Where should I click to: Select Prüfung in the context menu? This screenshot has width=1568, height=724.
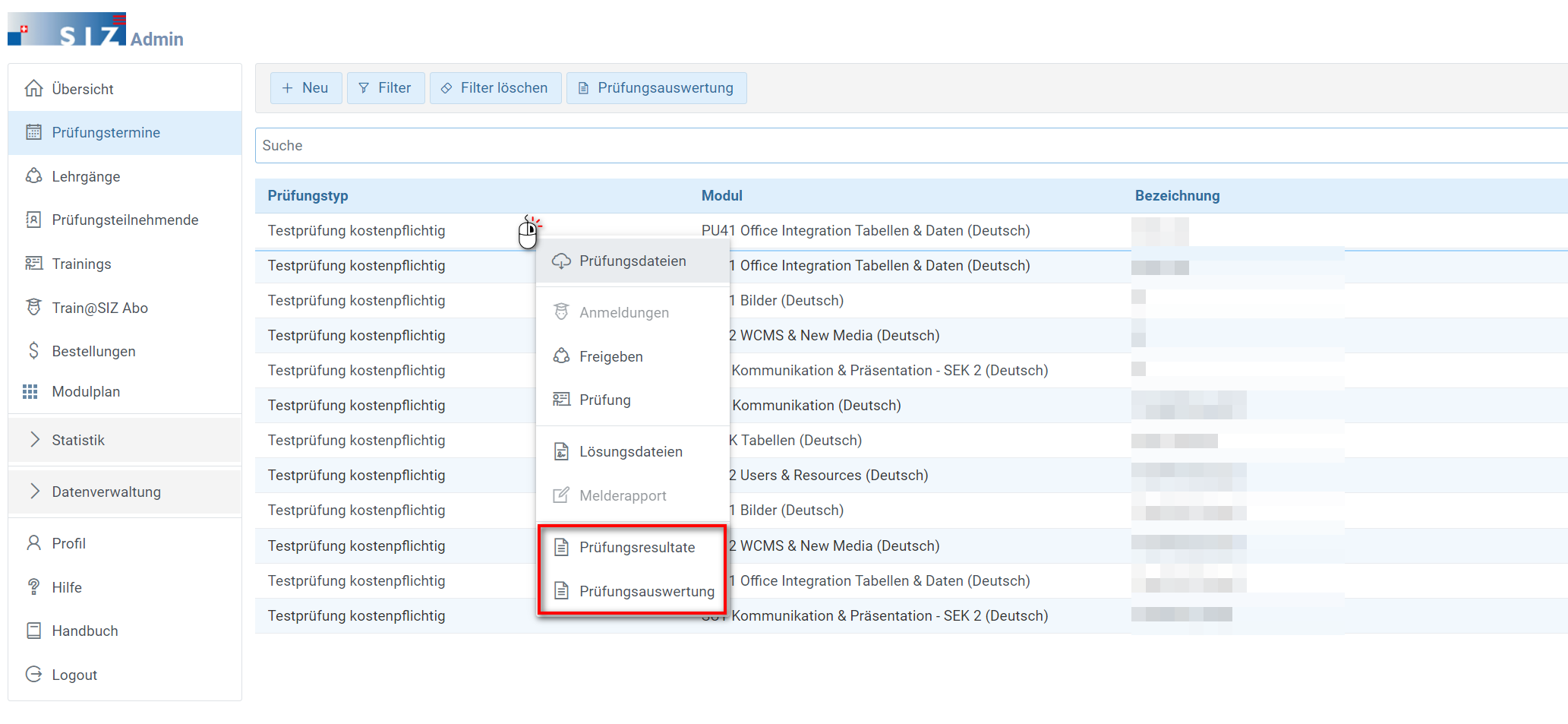[x=633, y=400]
